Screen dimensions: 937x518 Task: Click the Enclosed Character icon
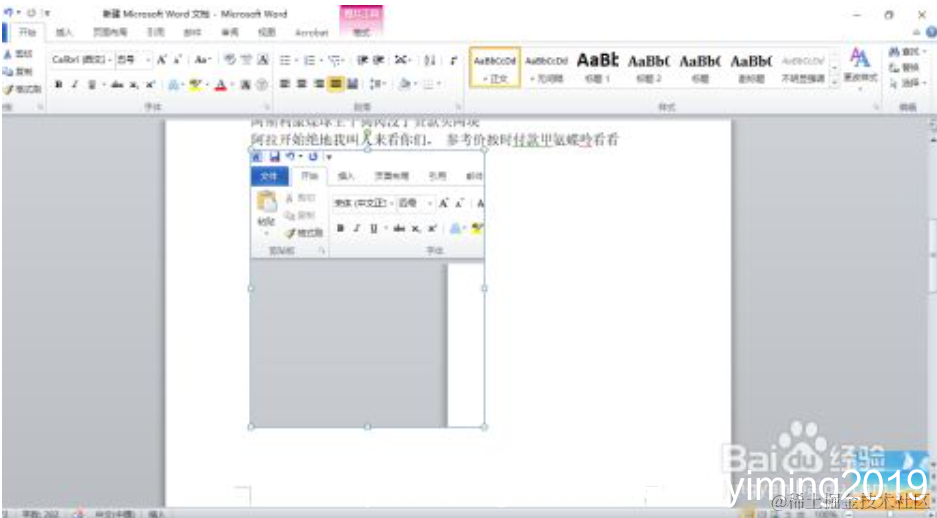click(x=262, y=85)
